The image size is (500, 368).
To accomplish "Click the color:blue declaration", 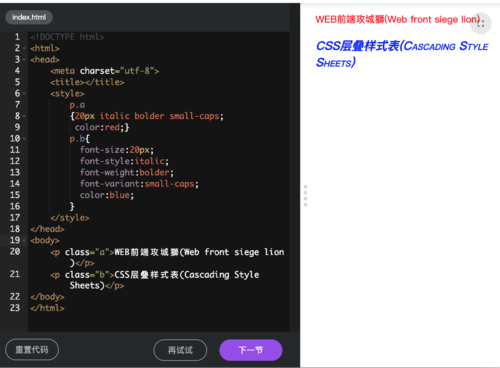I will pos(107,195).
